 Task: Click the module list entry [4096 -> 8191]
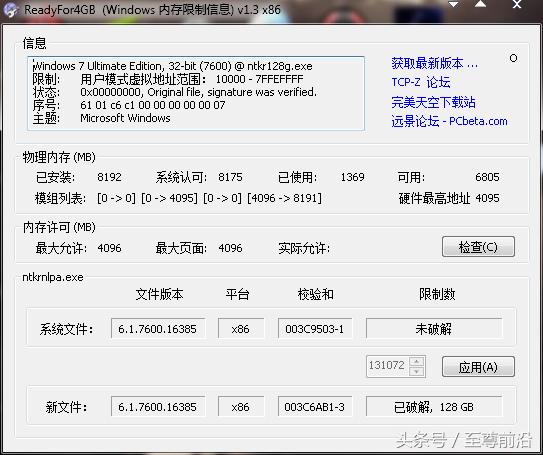coord(284,198)
